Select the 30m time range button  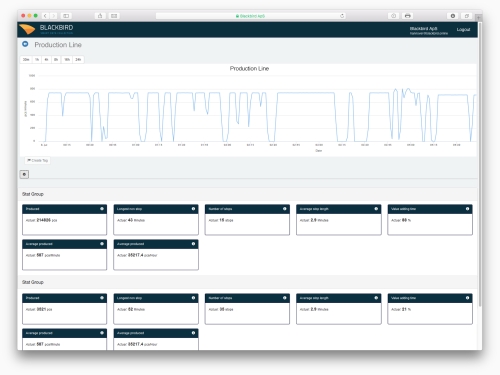point(26,59)
